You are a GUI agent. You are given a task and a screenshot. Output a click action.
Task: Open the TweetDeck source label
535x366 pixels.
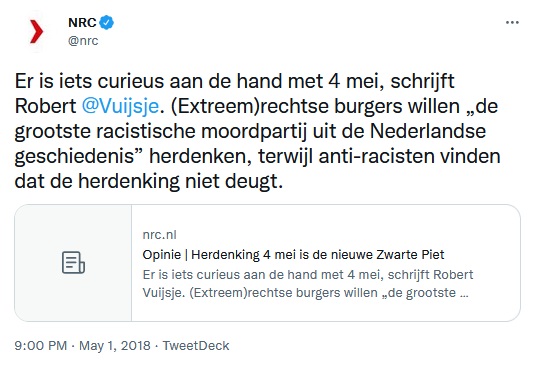tap(196, 346)
